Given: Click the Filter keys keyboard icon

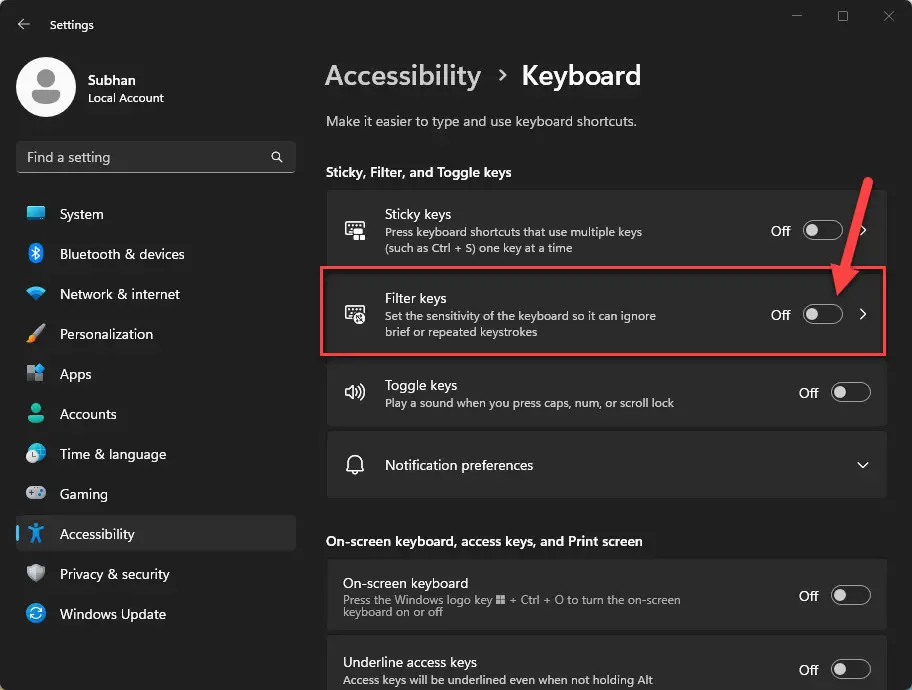Looking at the screenshot, I should 355,314.
